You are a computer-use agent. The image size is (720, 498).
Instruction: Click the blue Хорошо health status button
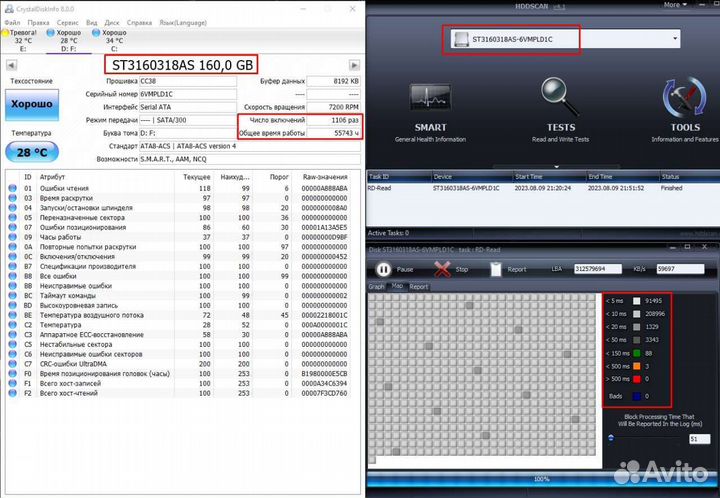coord(31,103)
